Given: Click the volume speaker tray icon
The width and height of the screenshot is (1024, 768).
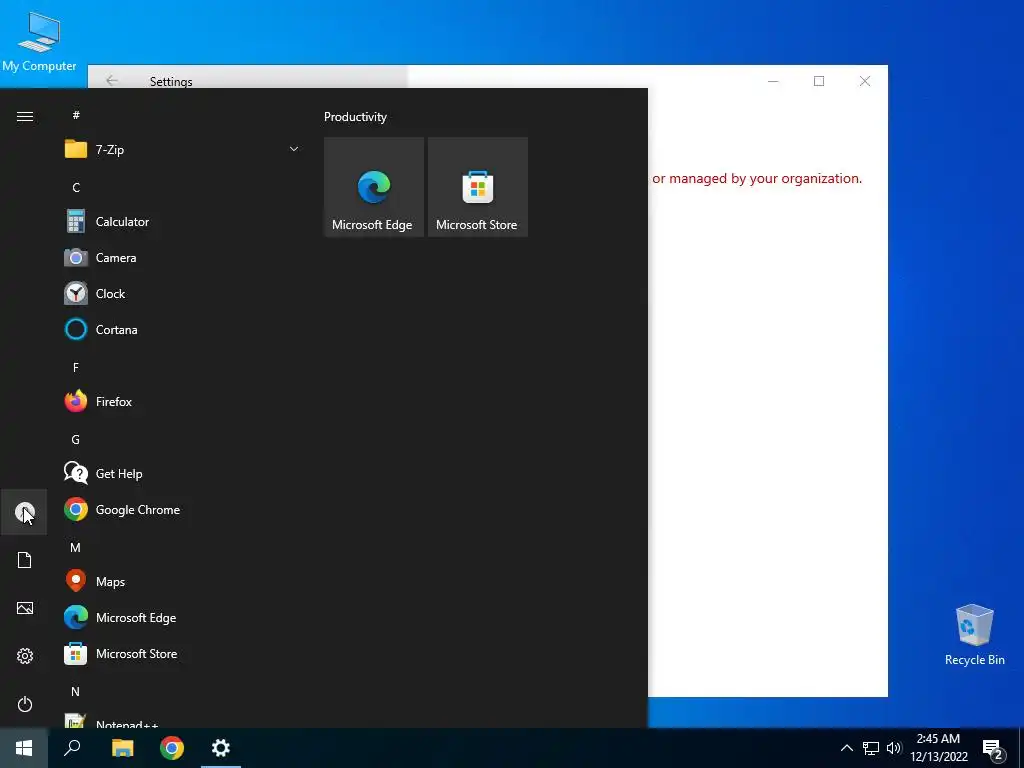Looking at the screenshot, I should pos(894,748).
